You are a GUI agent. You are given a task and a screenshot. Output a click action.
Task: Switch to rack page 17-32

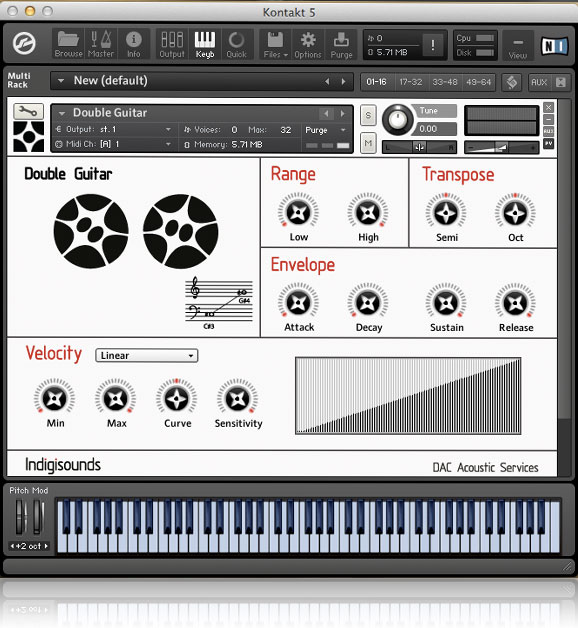[x=411, y=82]
